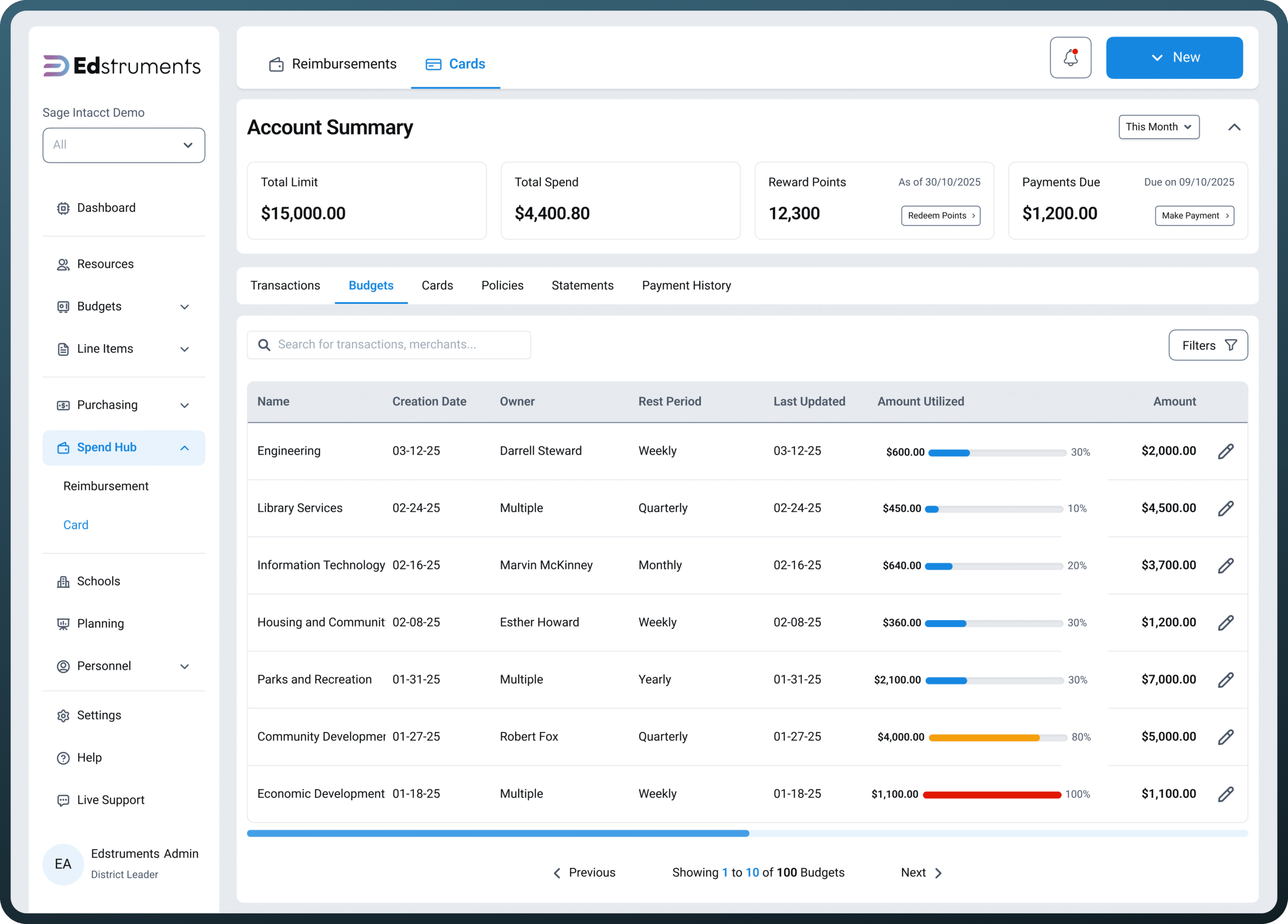Edit the Community Development budget pencil icon
Screen dimensions: 1288x924
(1226, 736)
